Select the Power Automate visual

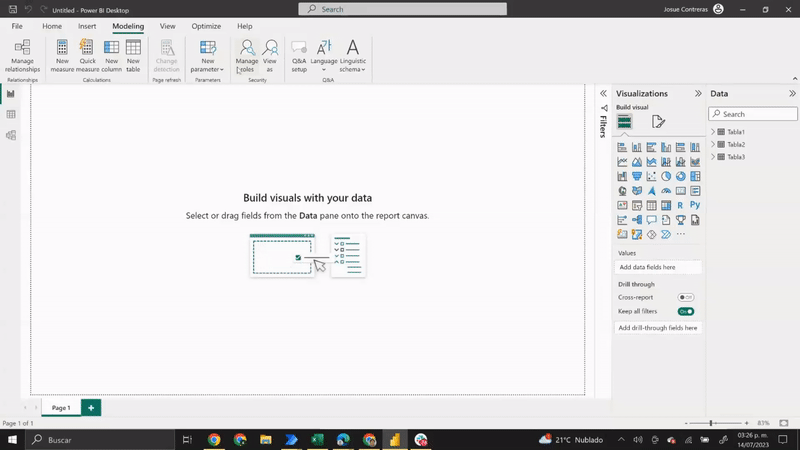click(x=666, y=234)
